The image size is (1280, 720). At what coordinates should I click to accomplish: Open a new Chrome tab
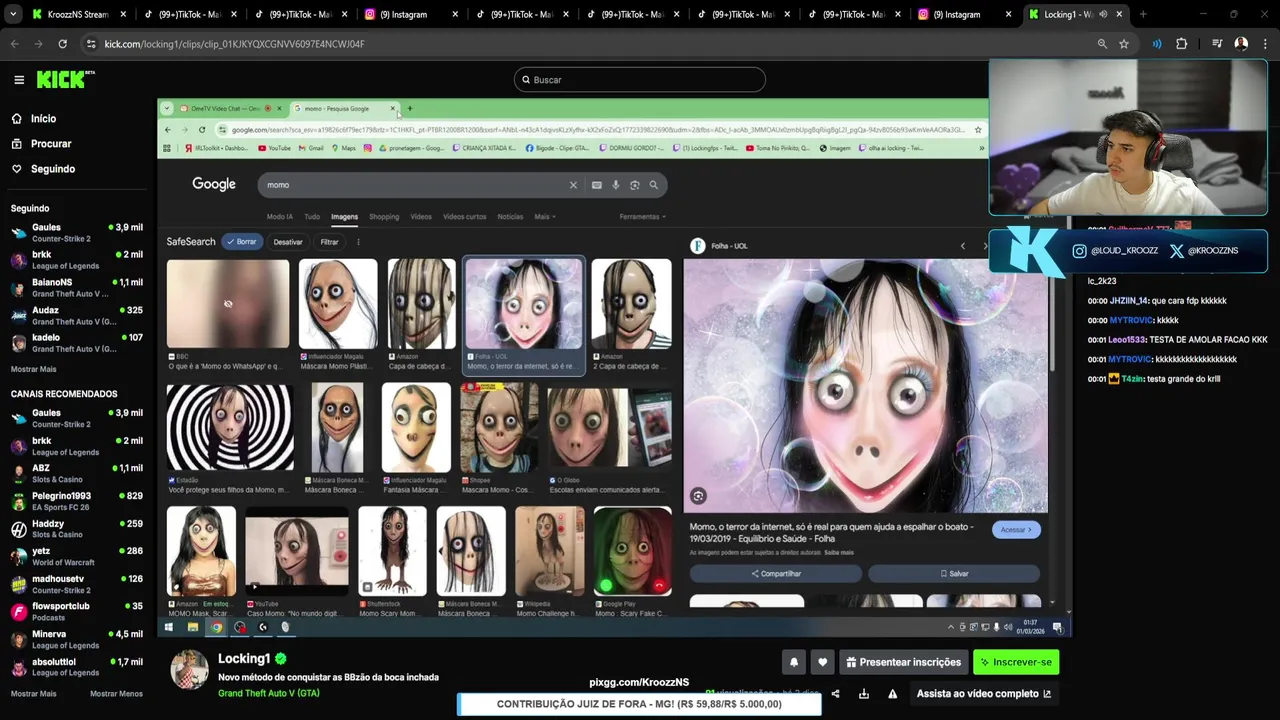1143,15
